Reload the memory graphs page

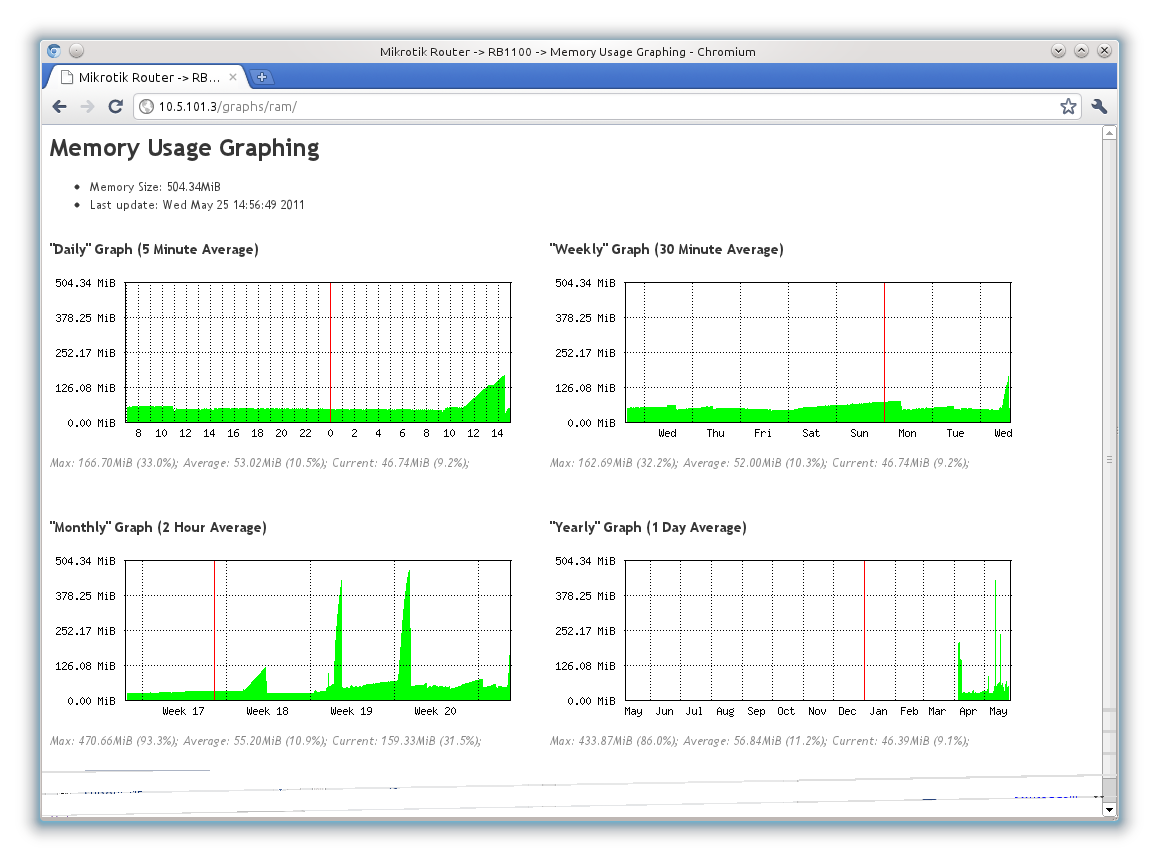(116, 107)
